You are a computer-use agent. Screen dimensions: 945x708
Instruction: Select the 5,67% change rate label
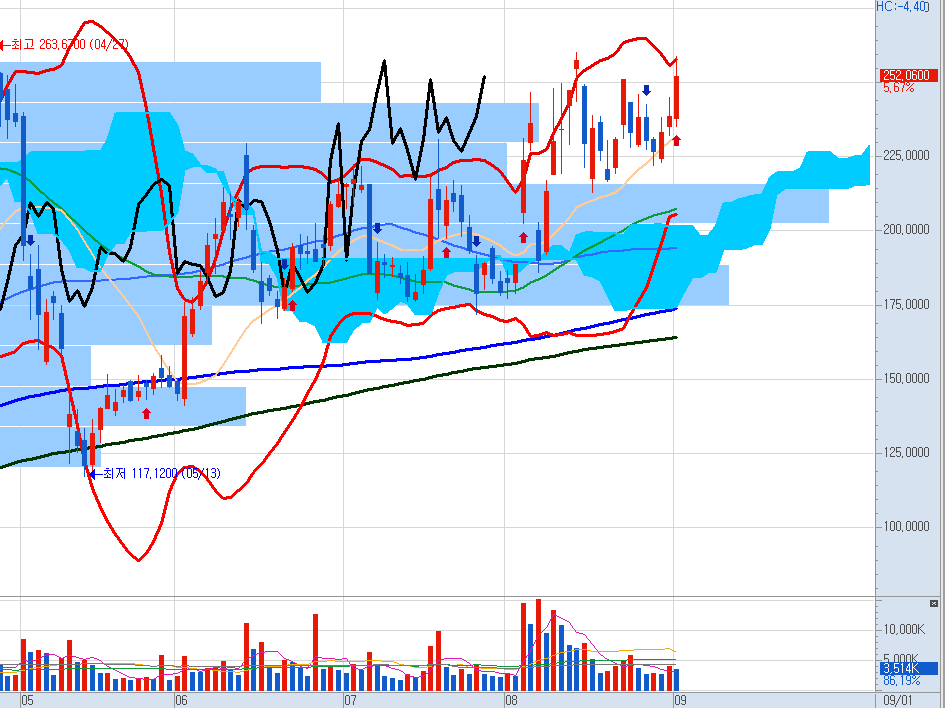tap(899, 88)
